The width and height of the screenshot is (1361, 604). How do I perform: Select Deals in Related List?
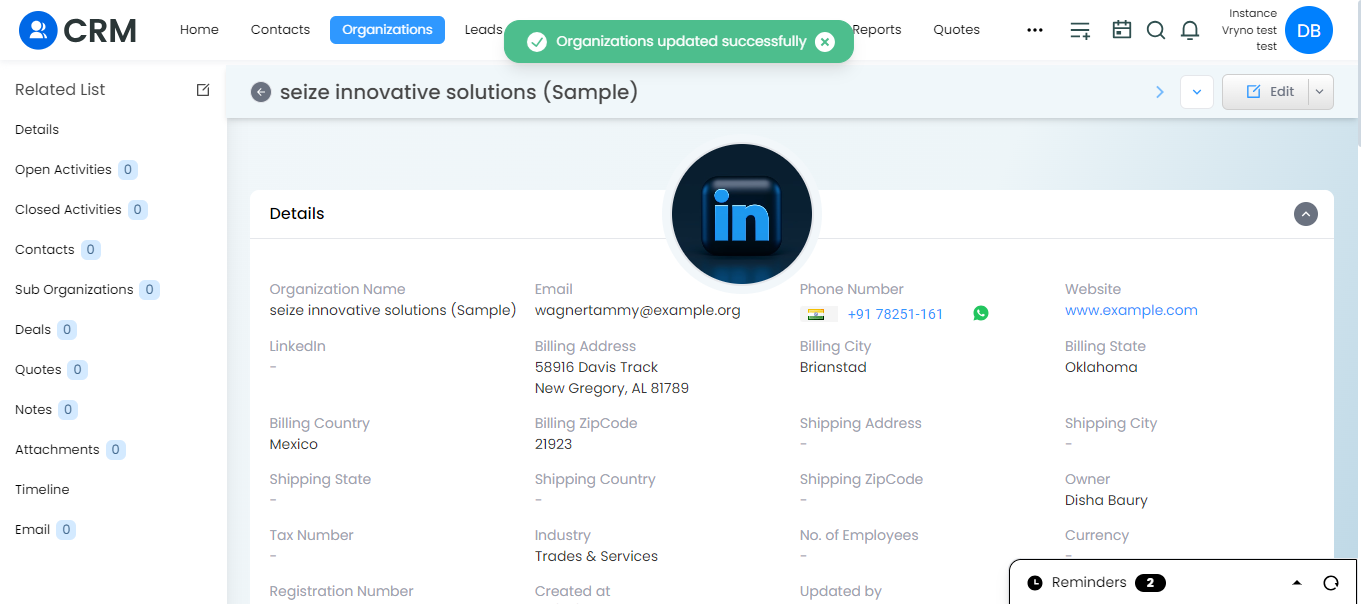point(33,330)
